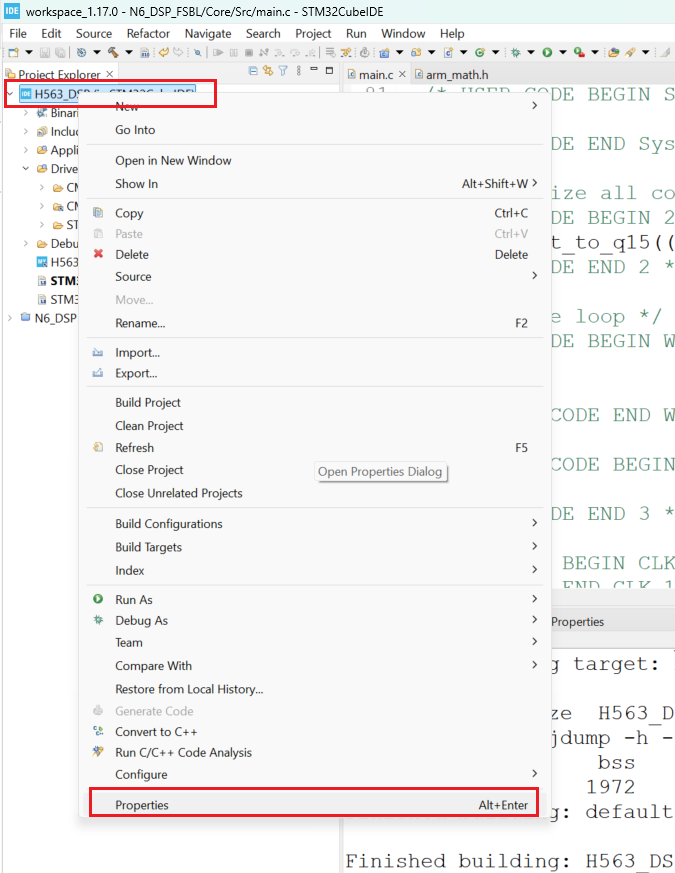Maximize the Project Explorer panel
The width and height of the screenshot is (675, 873).
pyautogui.click(x=329, y=71)
